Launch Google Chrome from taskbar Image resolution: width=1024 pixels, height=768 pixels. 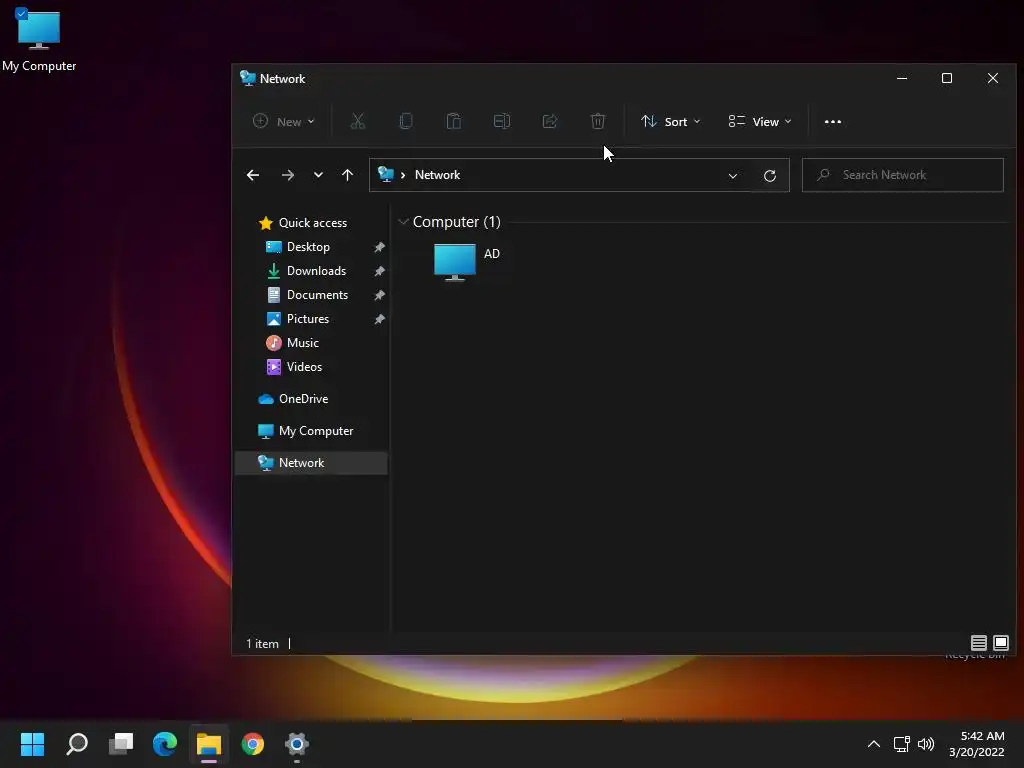(x=253, y=744)
